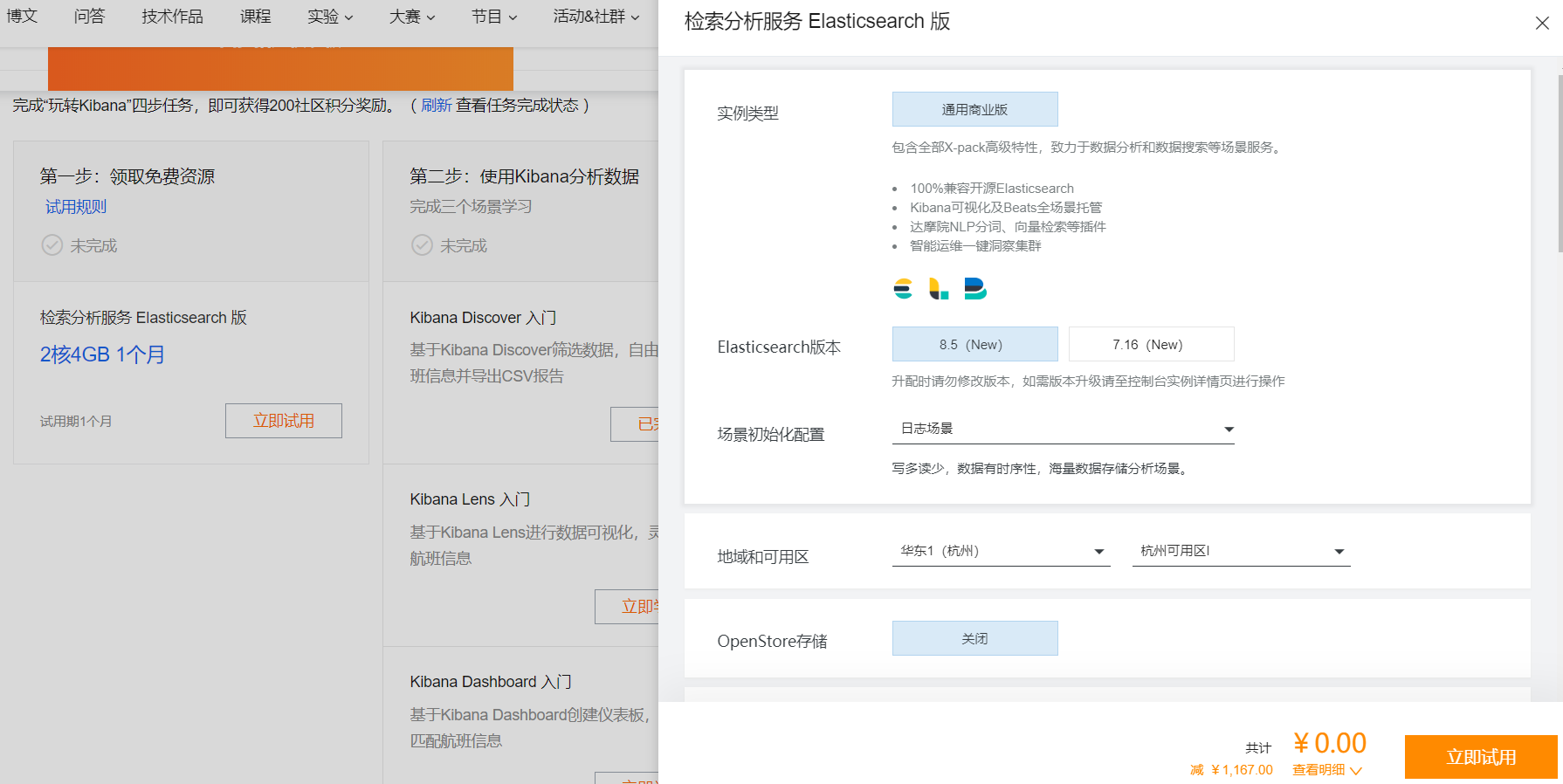1563x784 pixels.
Task: Open the 技术作品 nav item
Action: point(172,17)
